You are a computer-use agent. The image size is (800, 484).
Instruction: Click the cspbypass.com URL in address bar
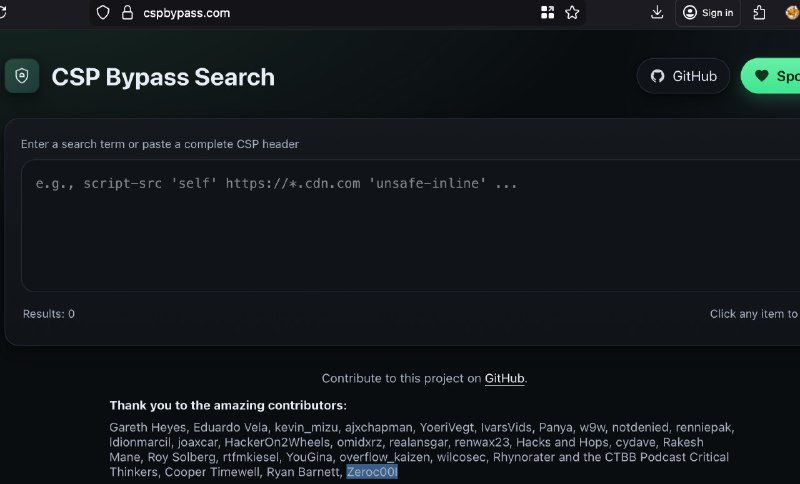click(x=185, y=13)
